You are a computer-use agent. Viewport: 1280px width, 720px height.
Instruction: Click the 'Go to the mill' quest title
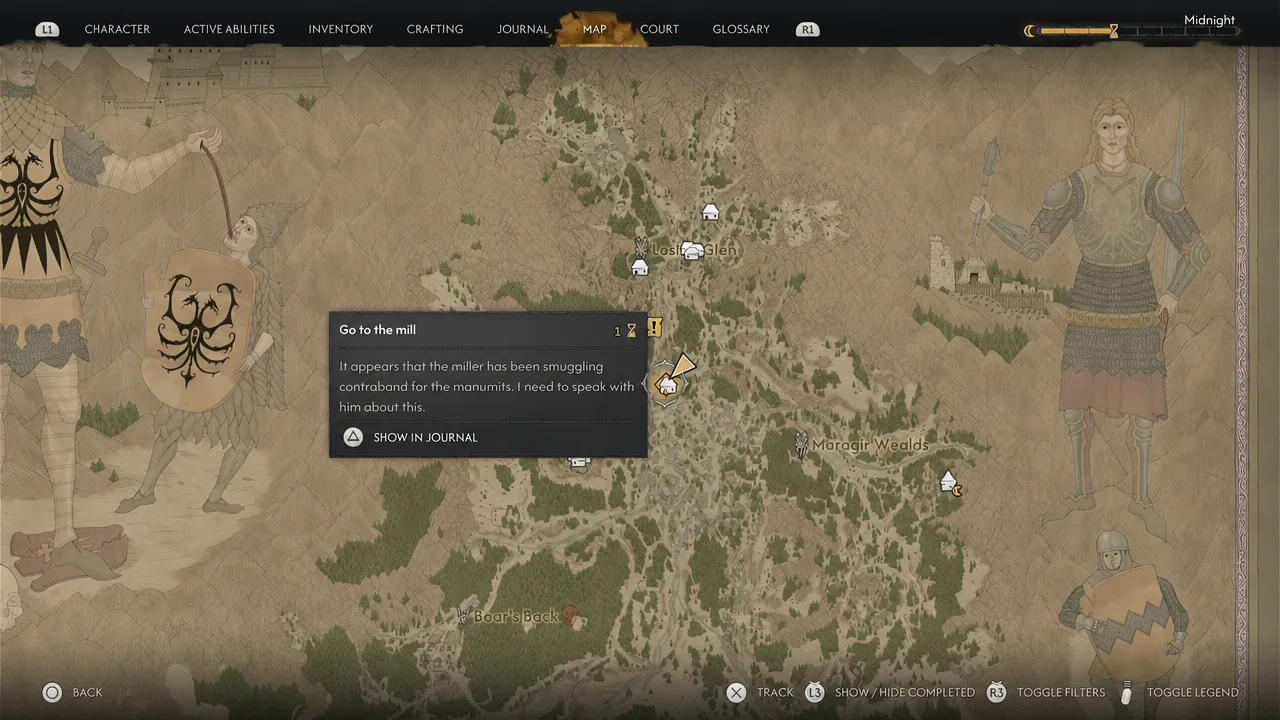pos(377,330)
